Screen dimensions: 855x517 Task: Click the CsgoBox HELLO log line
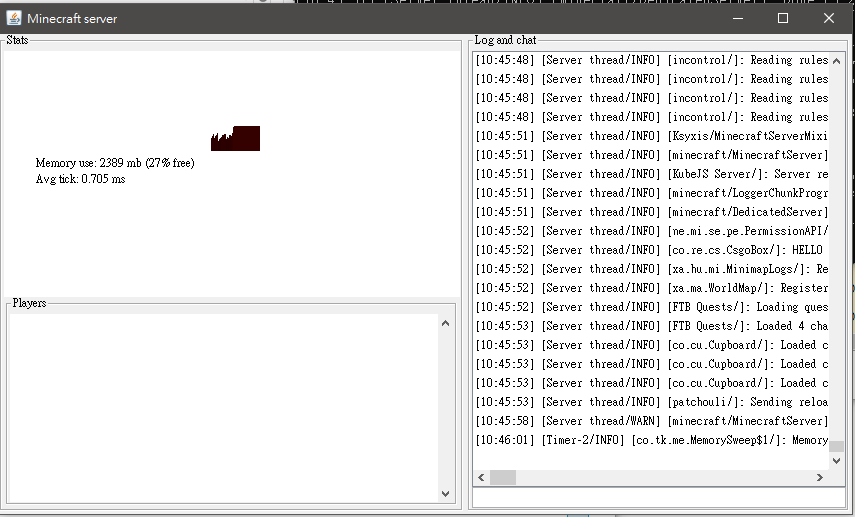[649, 250]
